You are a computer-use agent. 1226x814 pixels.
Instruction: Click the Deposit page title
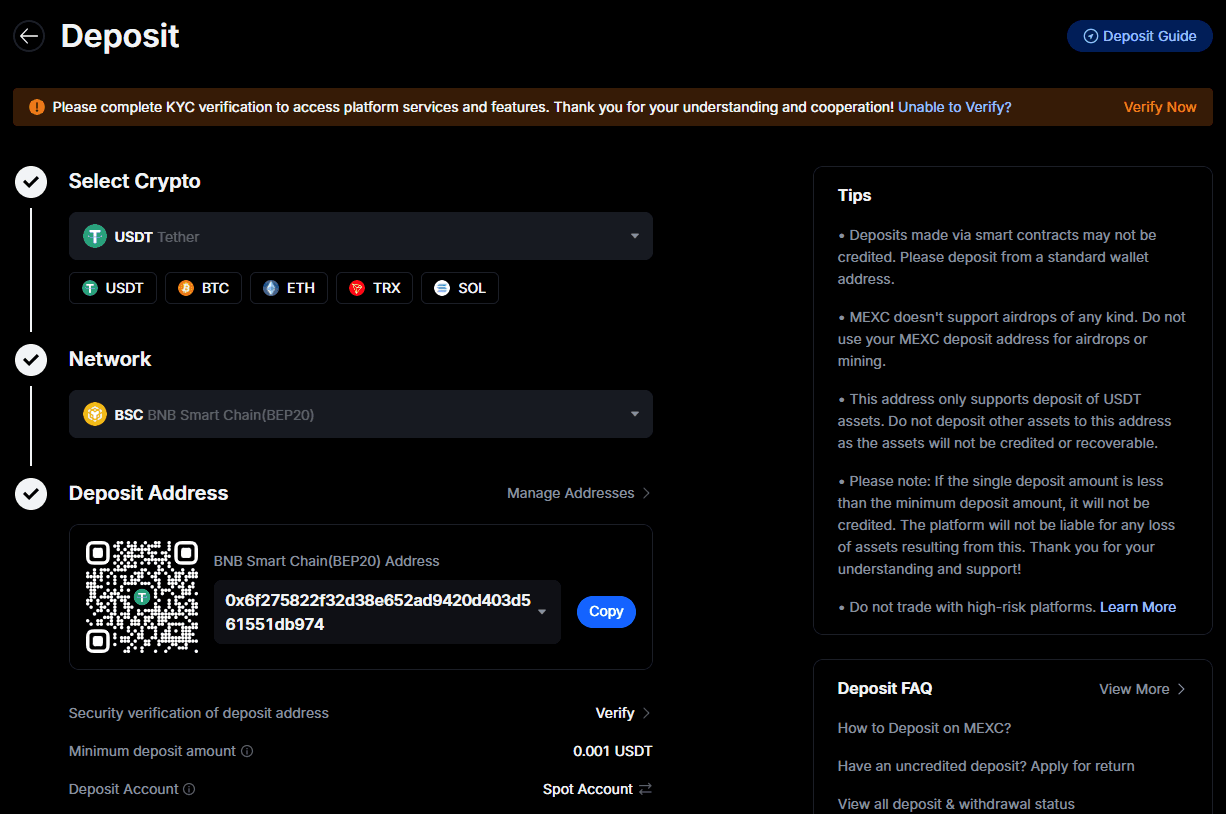point(120,36)
